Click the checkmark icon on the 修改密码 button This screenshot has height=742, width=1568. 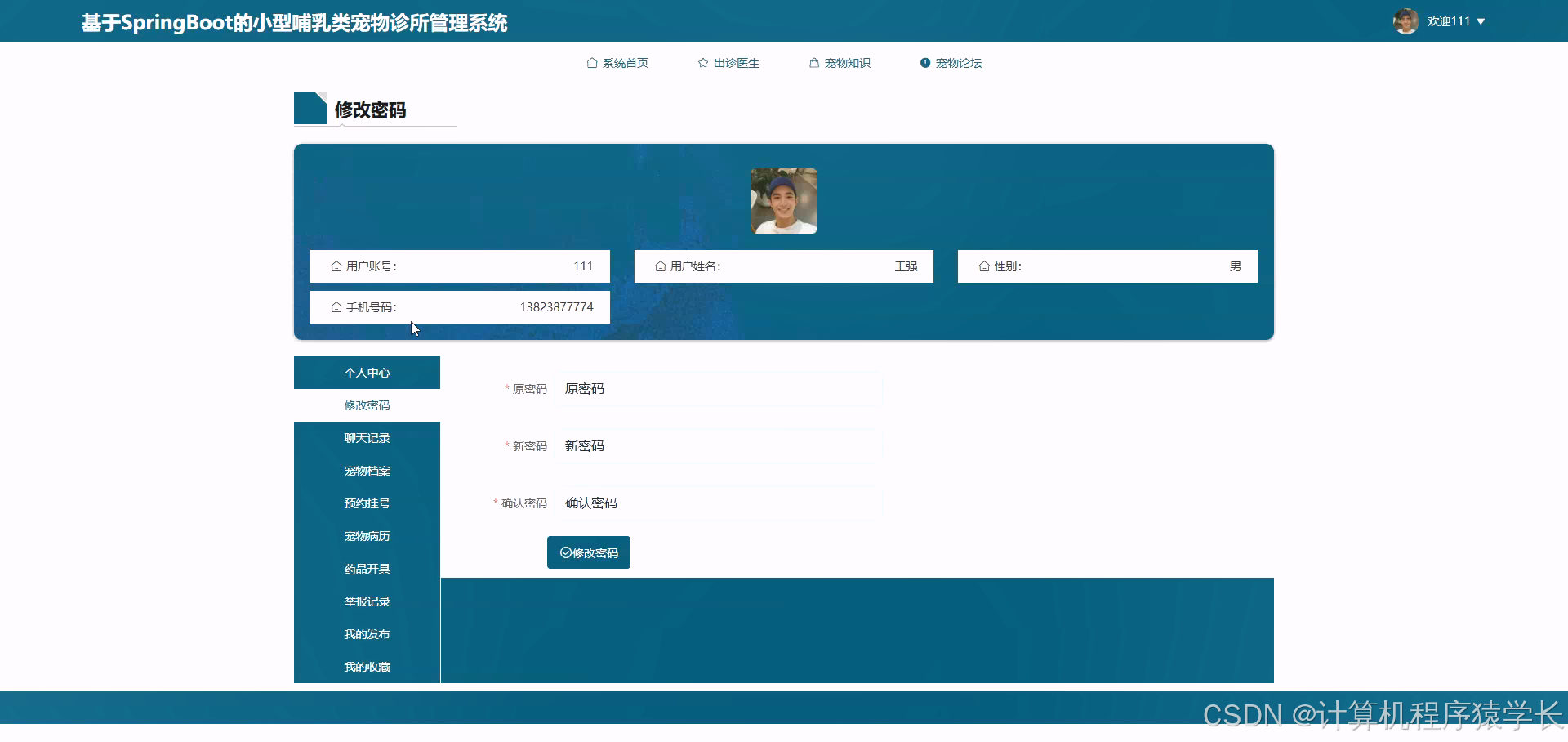pyautogui.click(x=565, y=552)
